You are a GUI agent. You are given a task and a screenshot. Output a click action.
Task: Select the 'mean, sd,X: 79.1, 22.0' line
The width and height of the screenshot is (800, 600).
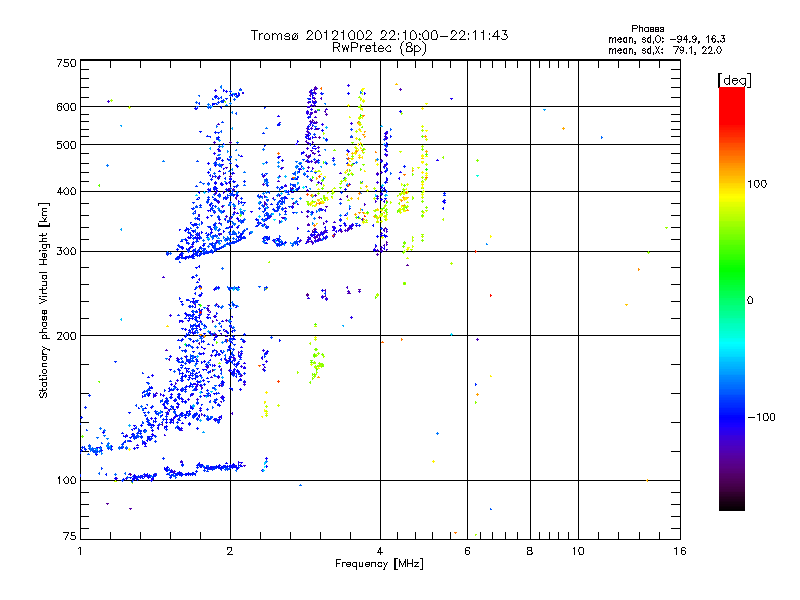[665, 50]
